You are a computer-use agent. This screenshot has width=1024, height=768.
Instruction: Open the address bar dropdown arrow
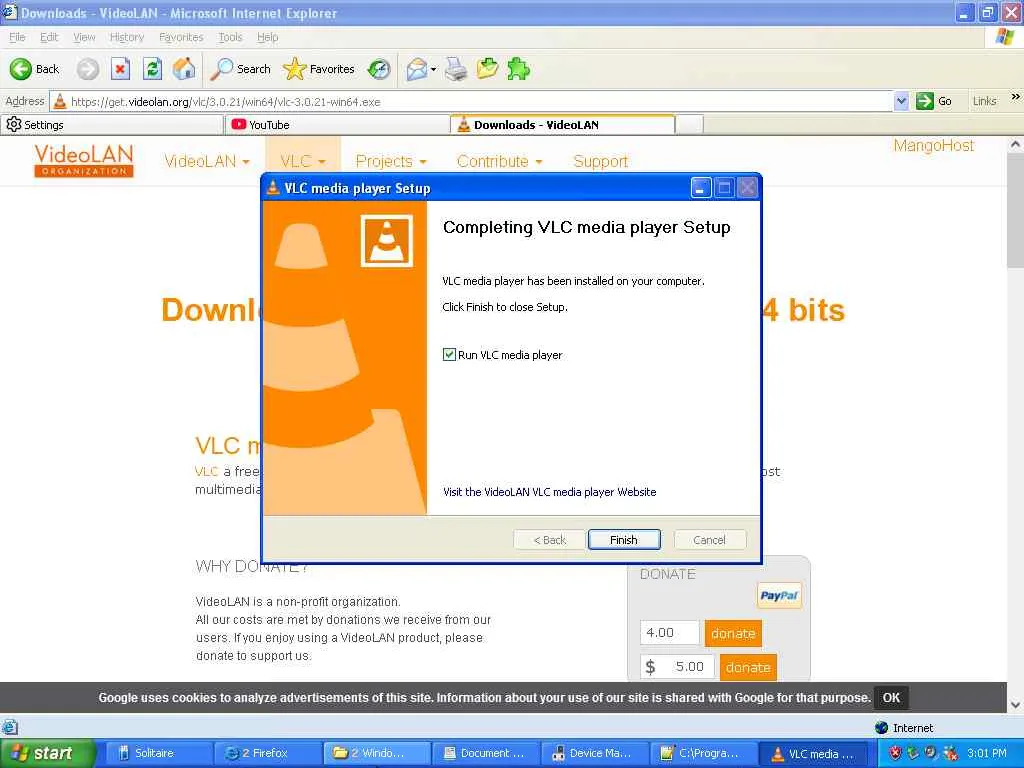click(x=901, y=101)
